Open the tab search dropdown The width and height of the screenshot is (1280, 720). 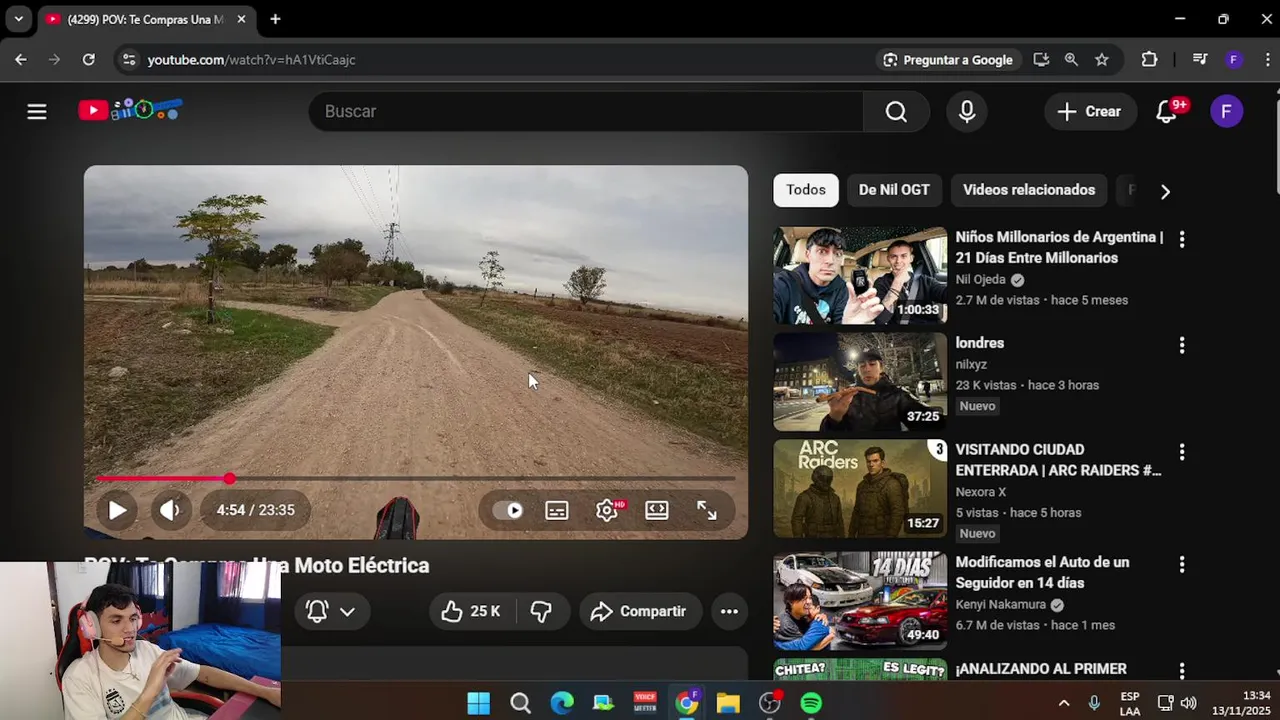pyautogui.click(x=18, y=19)
